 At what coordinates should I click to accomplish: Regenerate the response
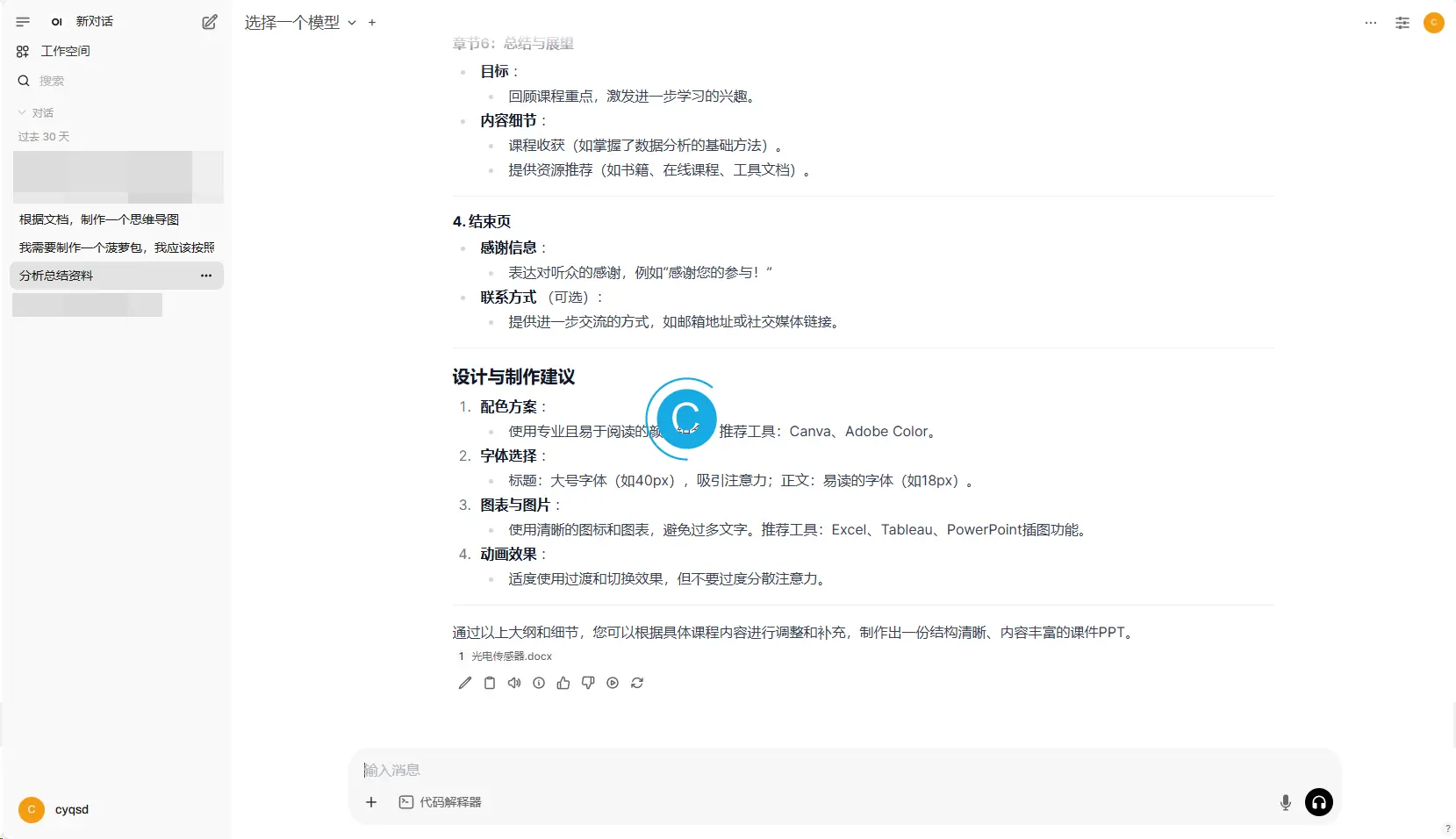(x=637, y=683)
